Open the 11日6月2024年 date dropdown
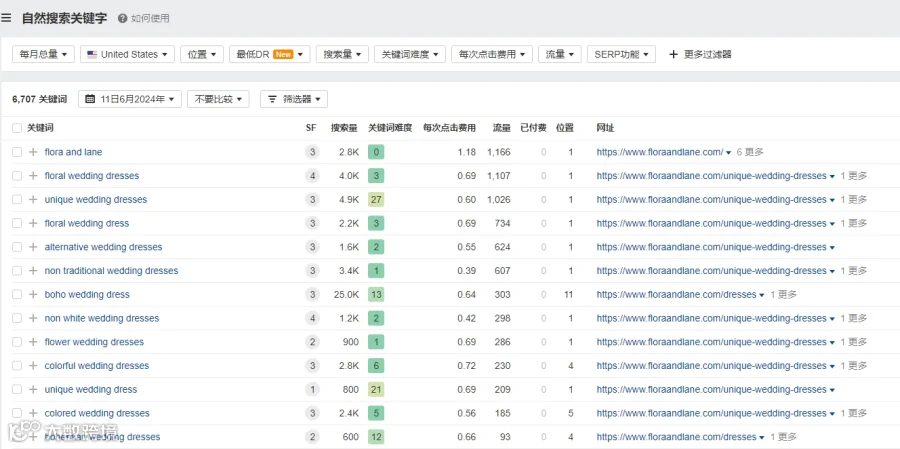 pos(130,99)
